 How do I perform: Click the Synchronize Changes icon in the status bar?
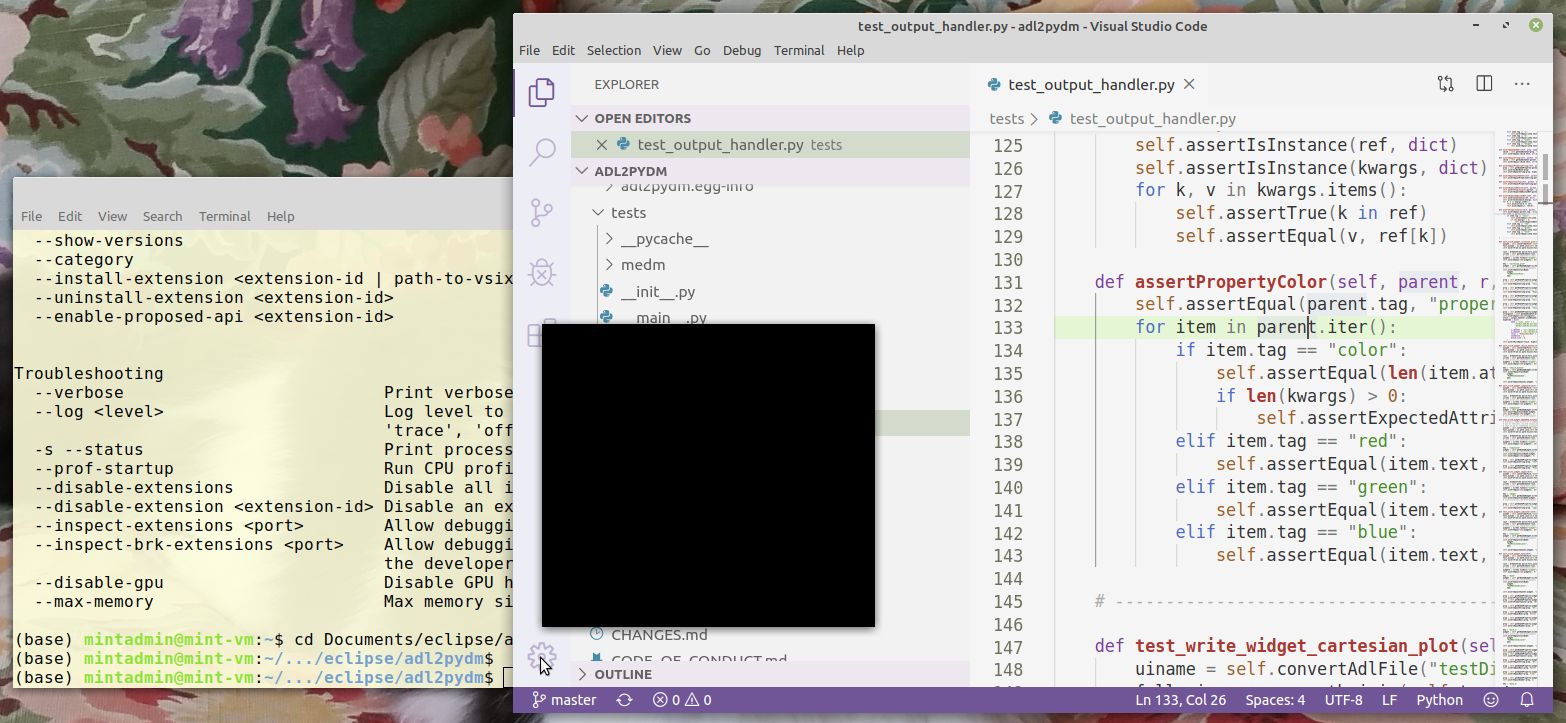625,700
